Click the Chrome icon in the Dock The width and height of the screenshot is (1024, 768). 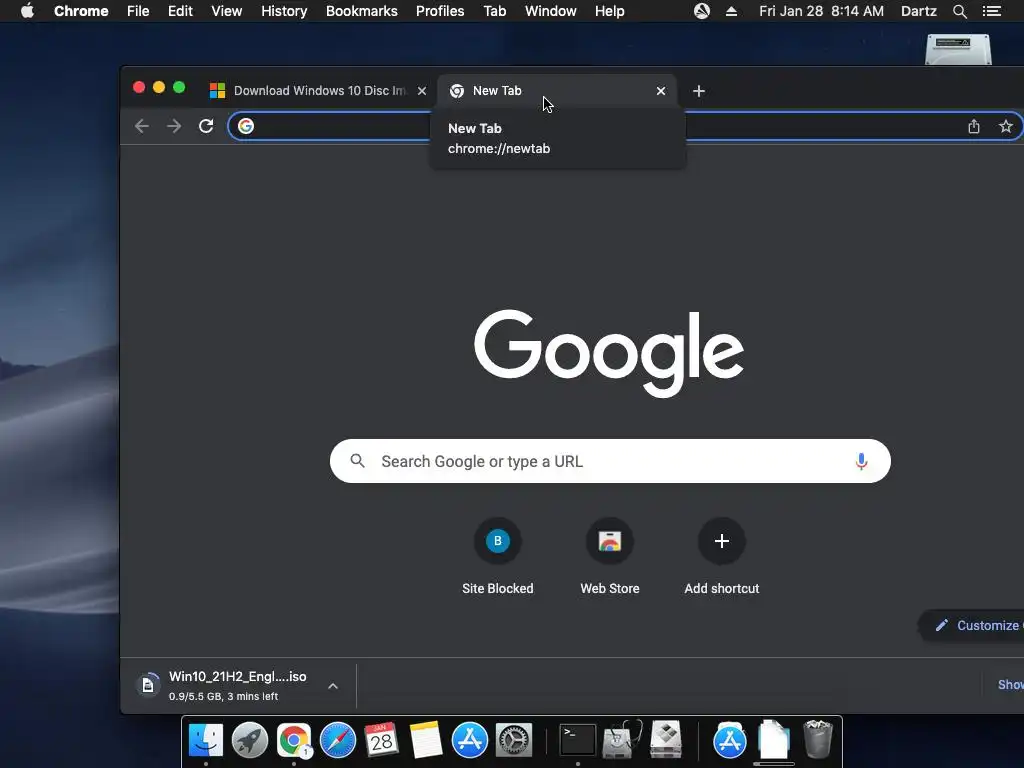pos(294,740)
